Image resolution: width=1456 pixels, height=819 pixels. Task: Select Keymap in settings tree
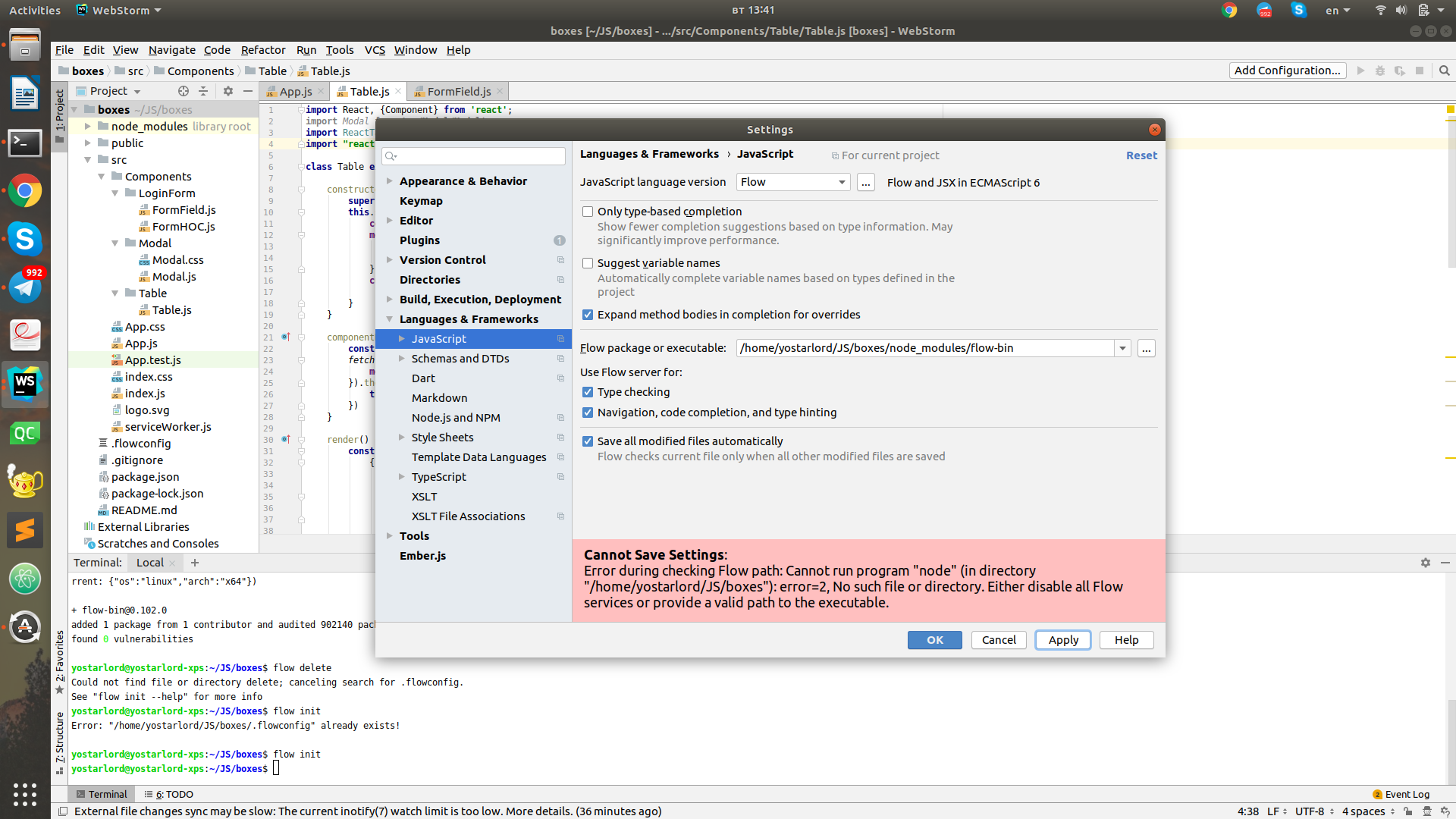point(421,201)
